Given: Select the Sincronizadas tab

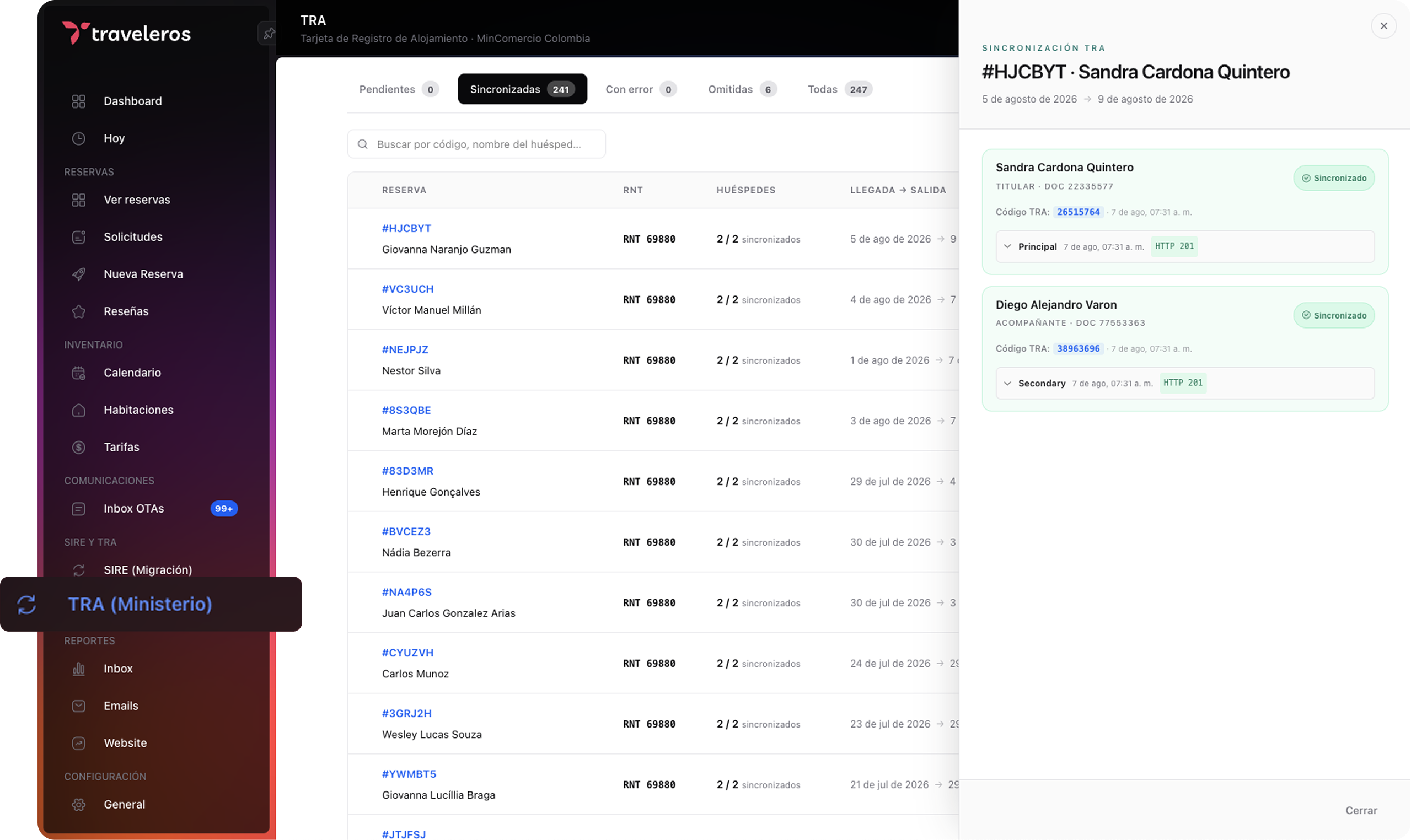Looking at the screenshot, I should click(x=522, y=89).
